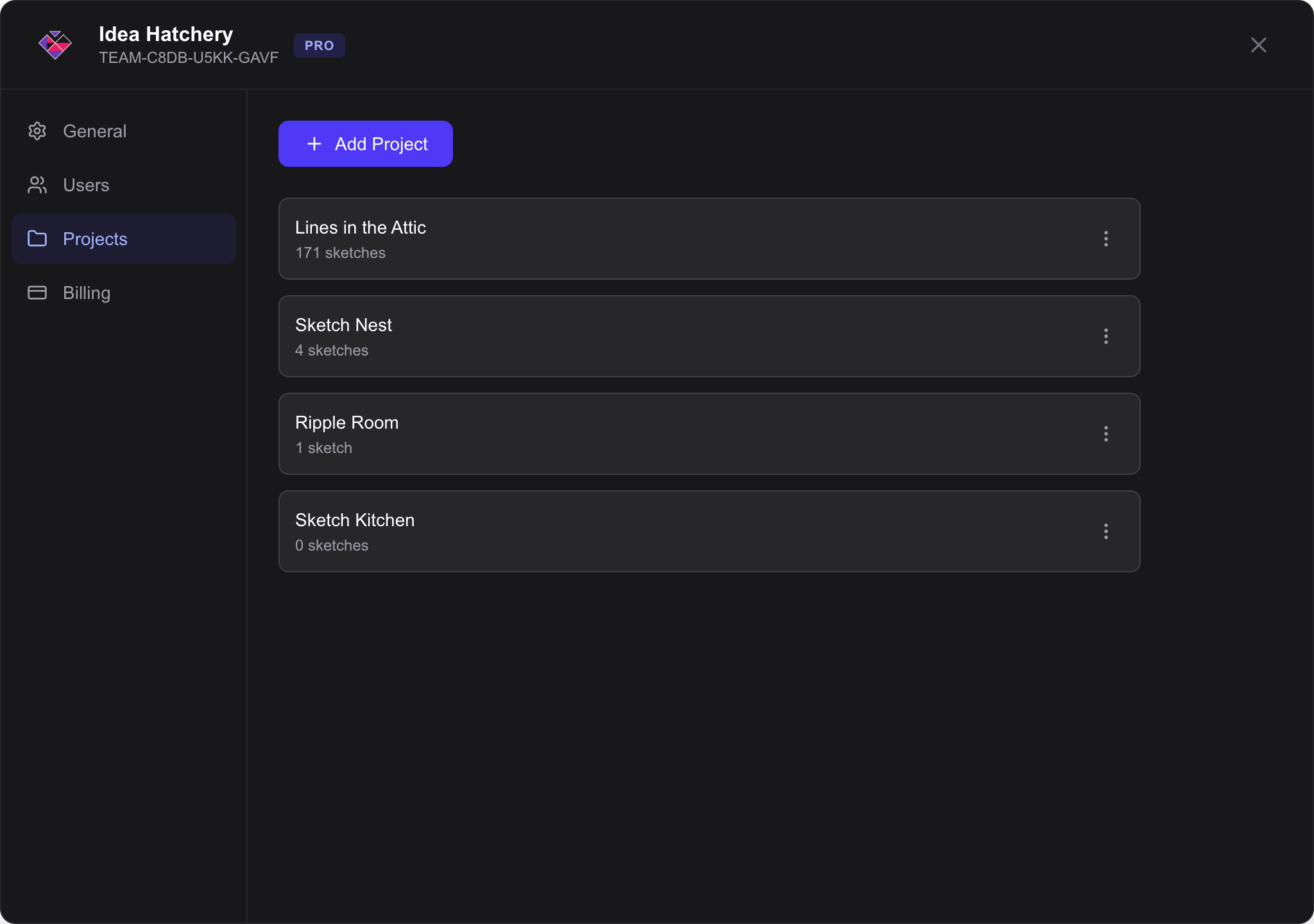Click the Idea Hatchery diamond logo
Viewport: 1314px width, 924px height.
[56, 45]
